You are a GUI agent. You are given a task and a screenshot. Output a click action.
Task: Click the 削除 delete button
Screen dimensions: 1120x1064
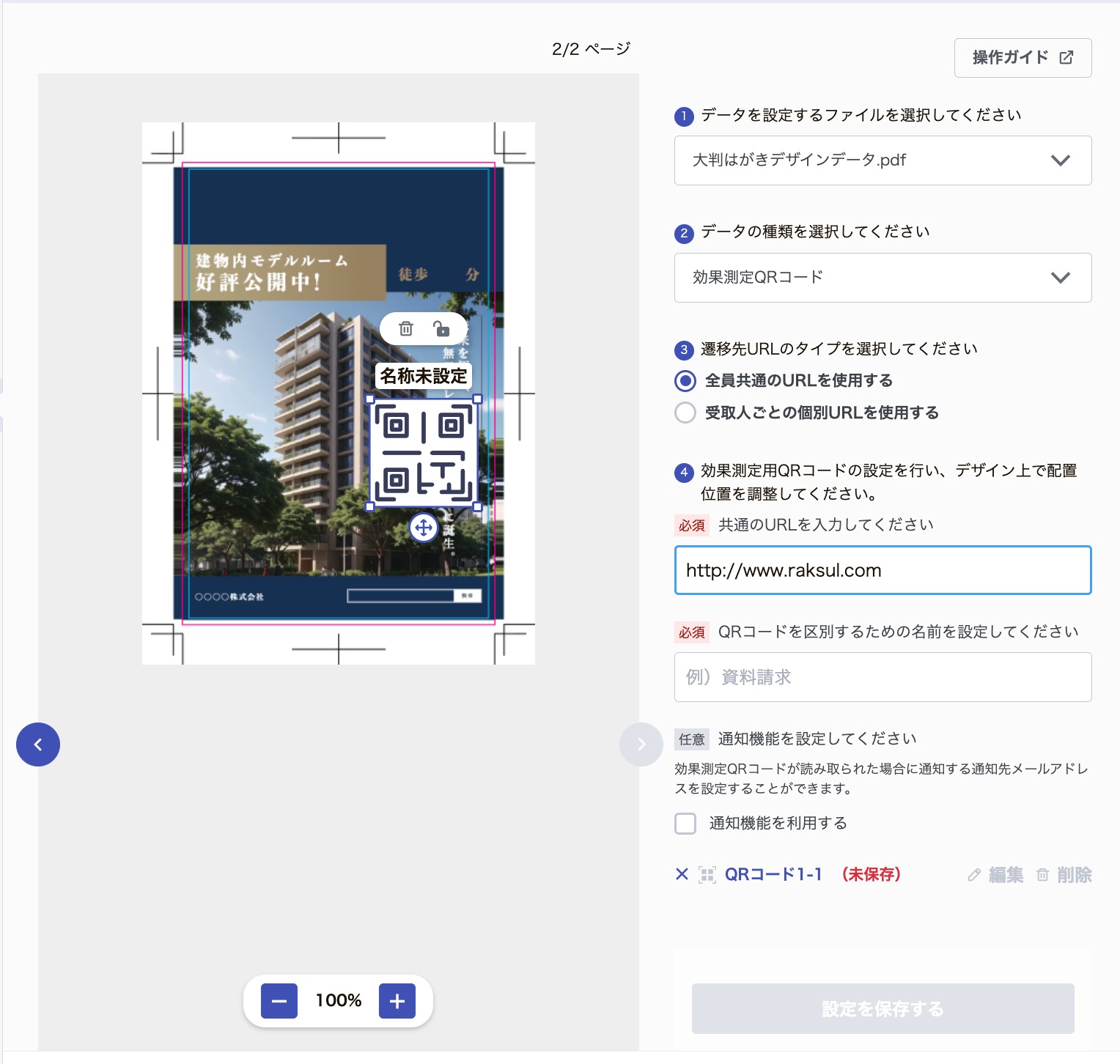tap(1064, 875)
